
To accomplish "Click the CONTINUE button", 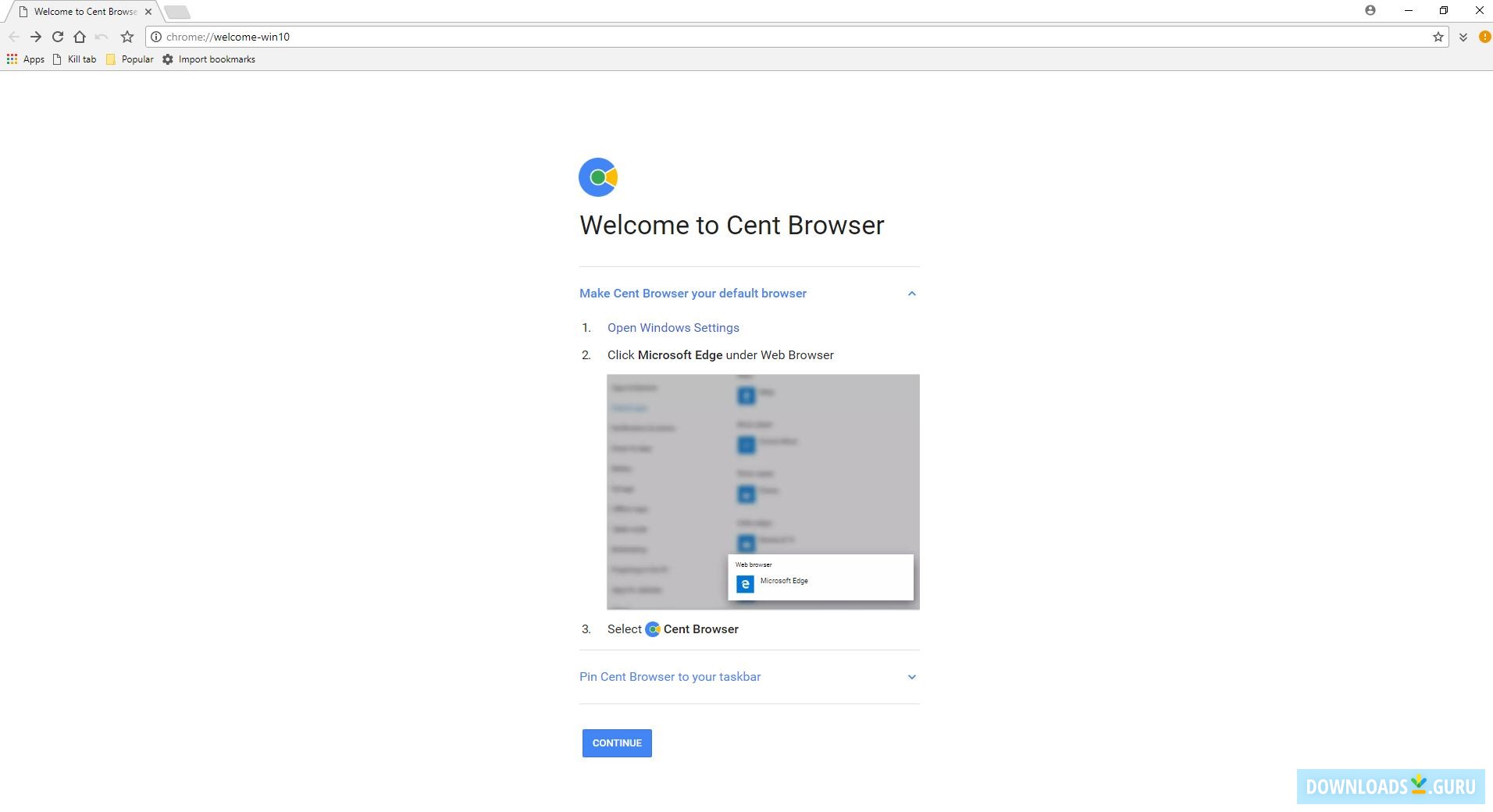I will click(x=617, y=743).
